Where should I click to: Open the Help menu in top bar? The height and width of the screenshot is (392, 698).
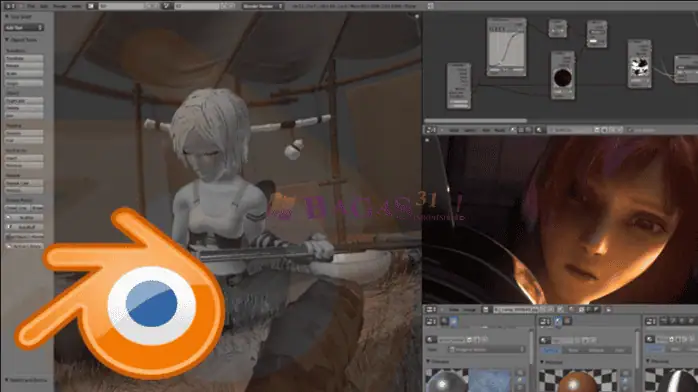pos(76,6)
